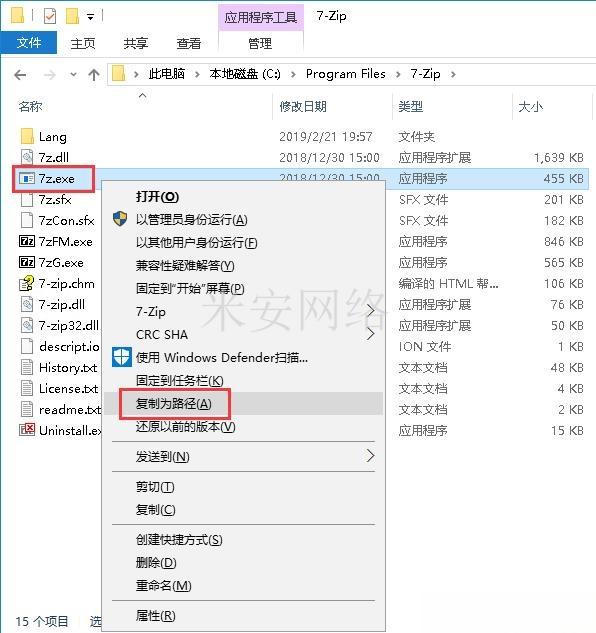This screenshot has height=633, width=596.
Task: Click the Properties quick access toolbar icon
Action: 50,17
